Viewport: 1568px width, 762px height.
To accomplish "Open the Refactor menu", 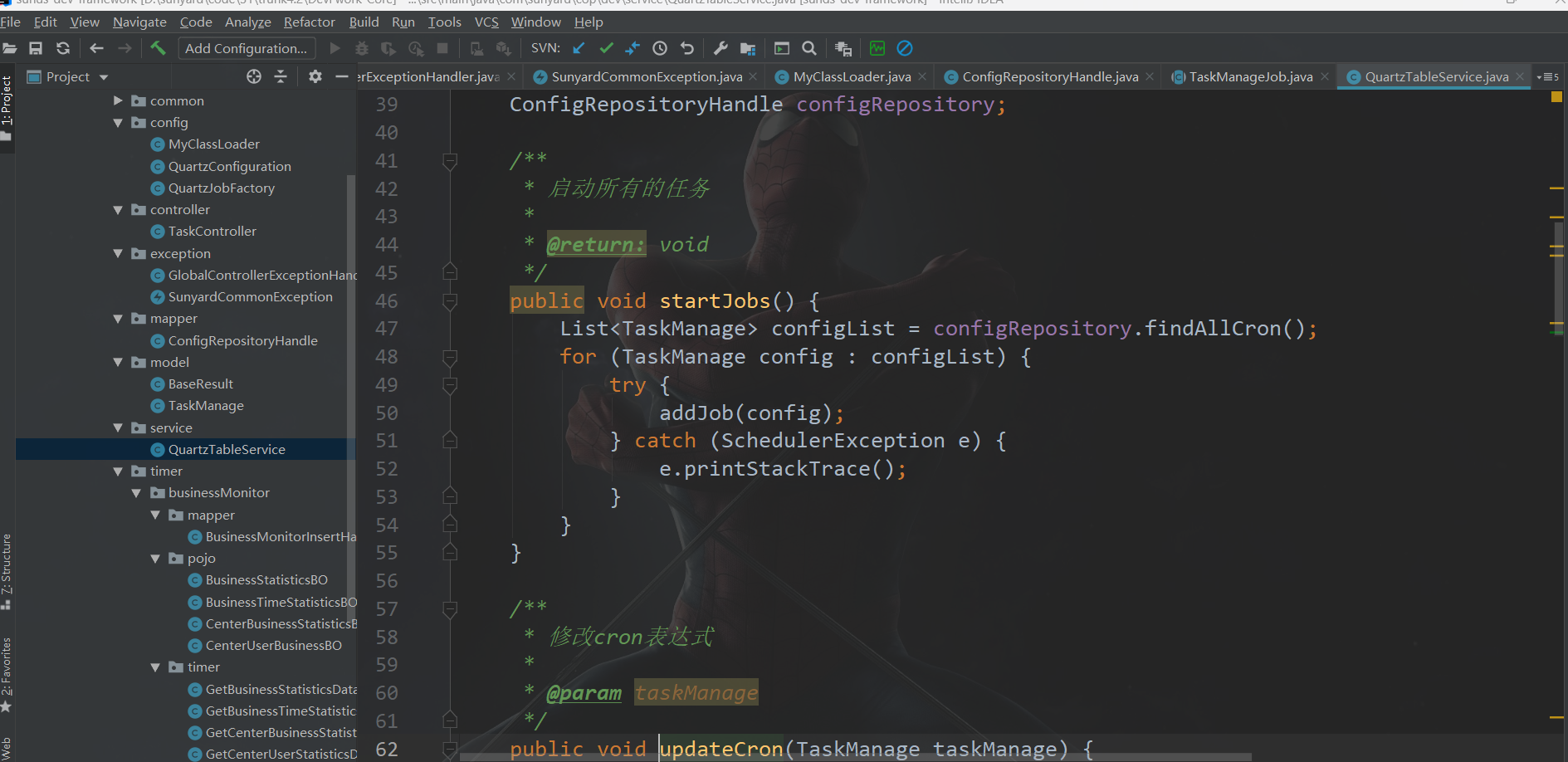I will point(310,22).
